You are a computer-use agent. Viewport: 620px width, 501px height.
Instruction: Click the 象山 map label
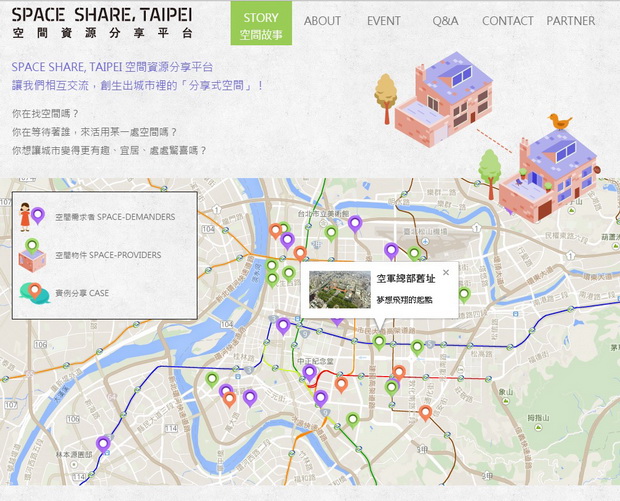pos(506,392)
